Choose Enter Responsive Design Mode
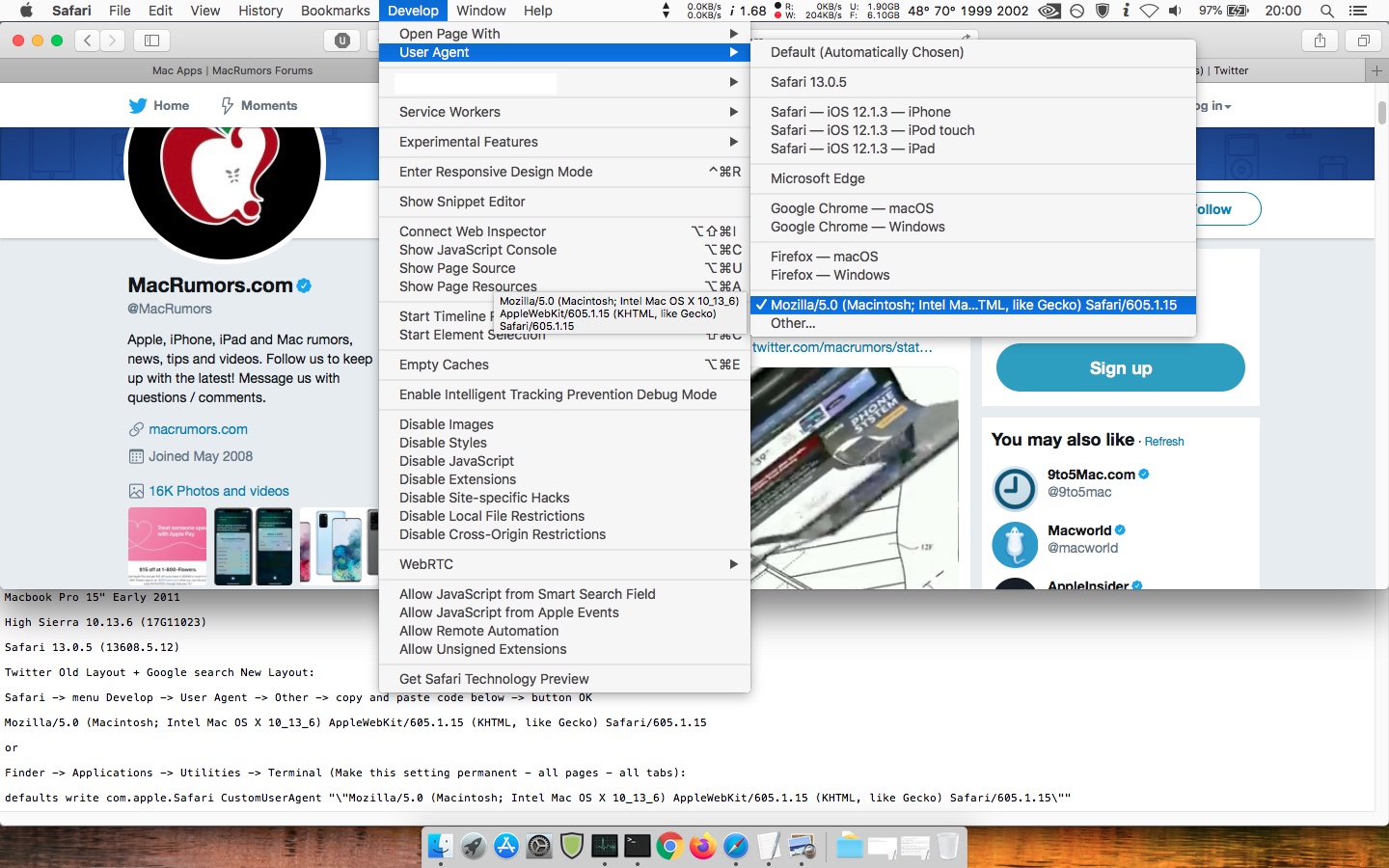1389x868 pixels. pyautogui.click(x=565, y=172)
